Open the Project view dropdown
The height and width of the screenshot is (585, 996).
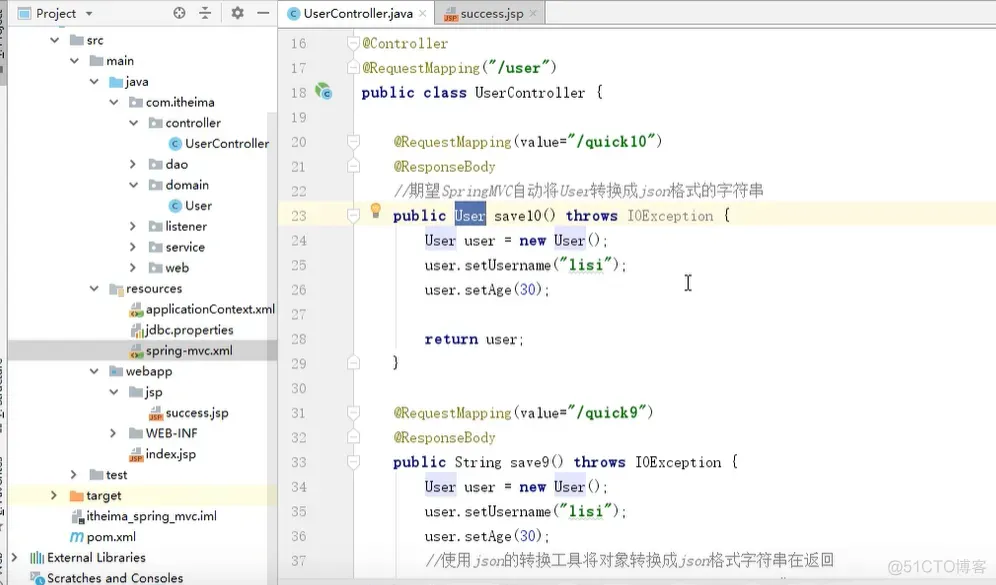[x=89, y=13]
